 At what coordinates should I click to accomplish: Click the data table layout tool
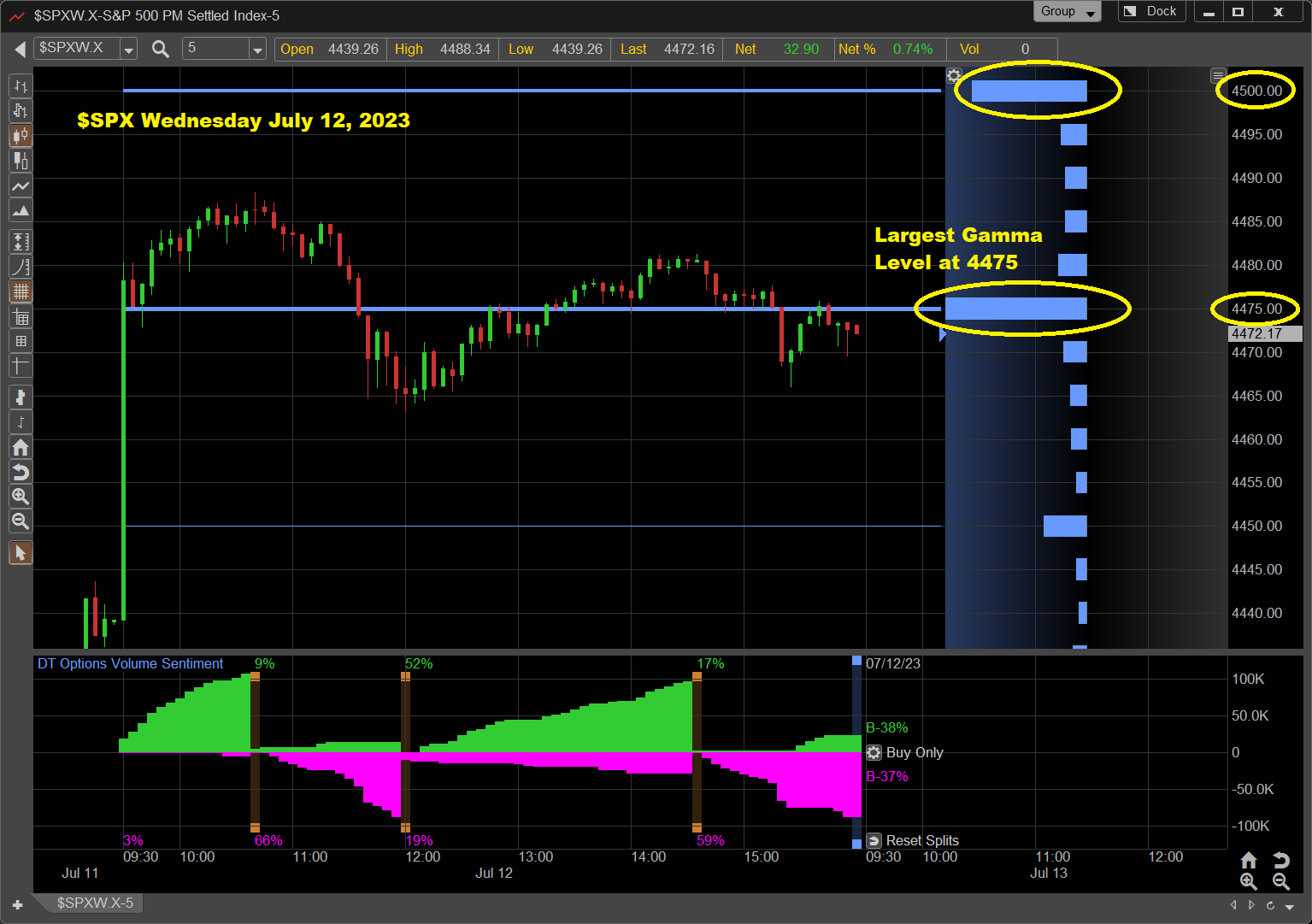click(21, 317)
